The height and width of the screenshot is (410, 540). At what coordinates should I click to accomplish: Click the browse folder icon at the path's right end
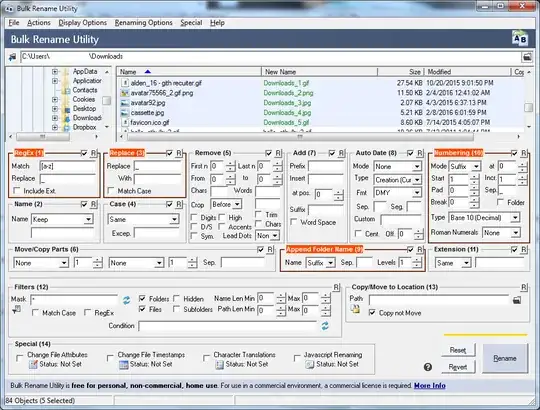click(527, 57)
